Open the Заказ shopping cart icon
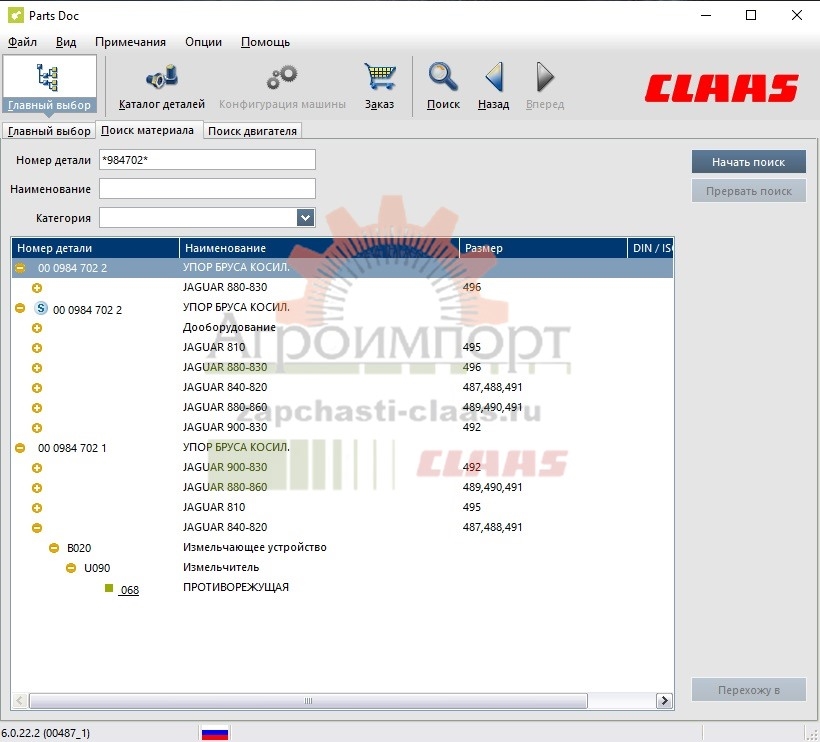 pos(380,77)
